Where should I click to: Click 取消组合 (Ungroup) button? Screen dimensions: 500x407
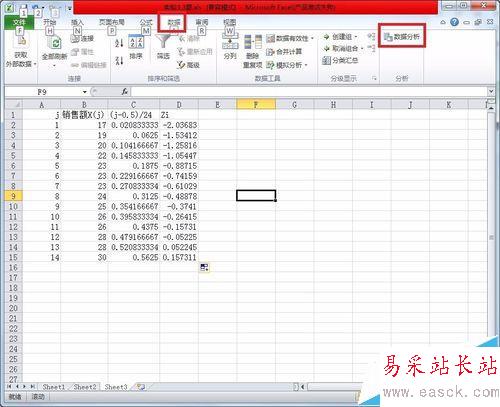point(343,49)
